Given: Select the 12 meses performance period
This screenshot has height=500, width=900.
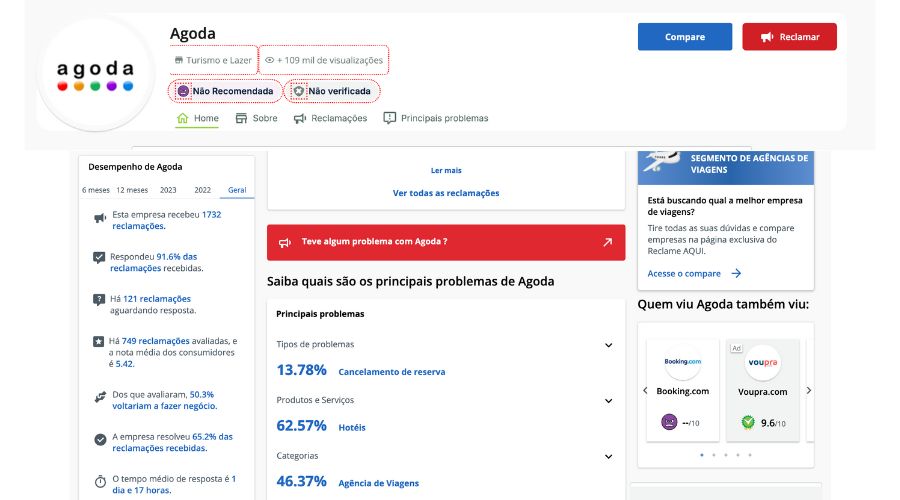Looking at the screenshot, I should (132, 190).
